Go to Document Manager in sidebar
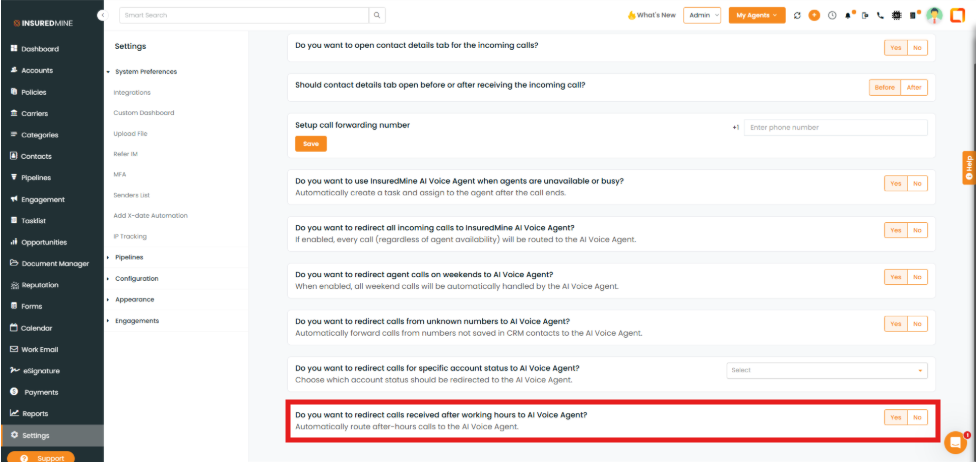This screenshot has width=976, height=462. (x=55, y=263)
